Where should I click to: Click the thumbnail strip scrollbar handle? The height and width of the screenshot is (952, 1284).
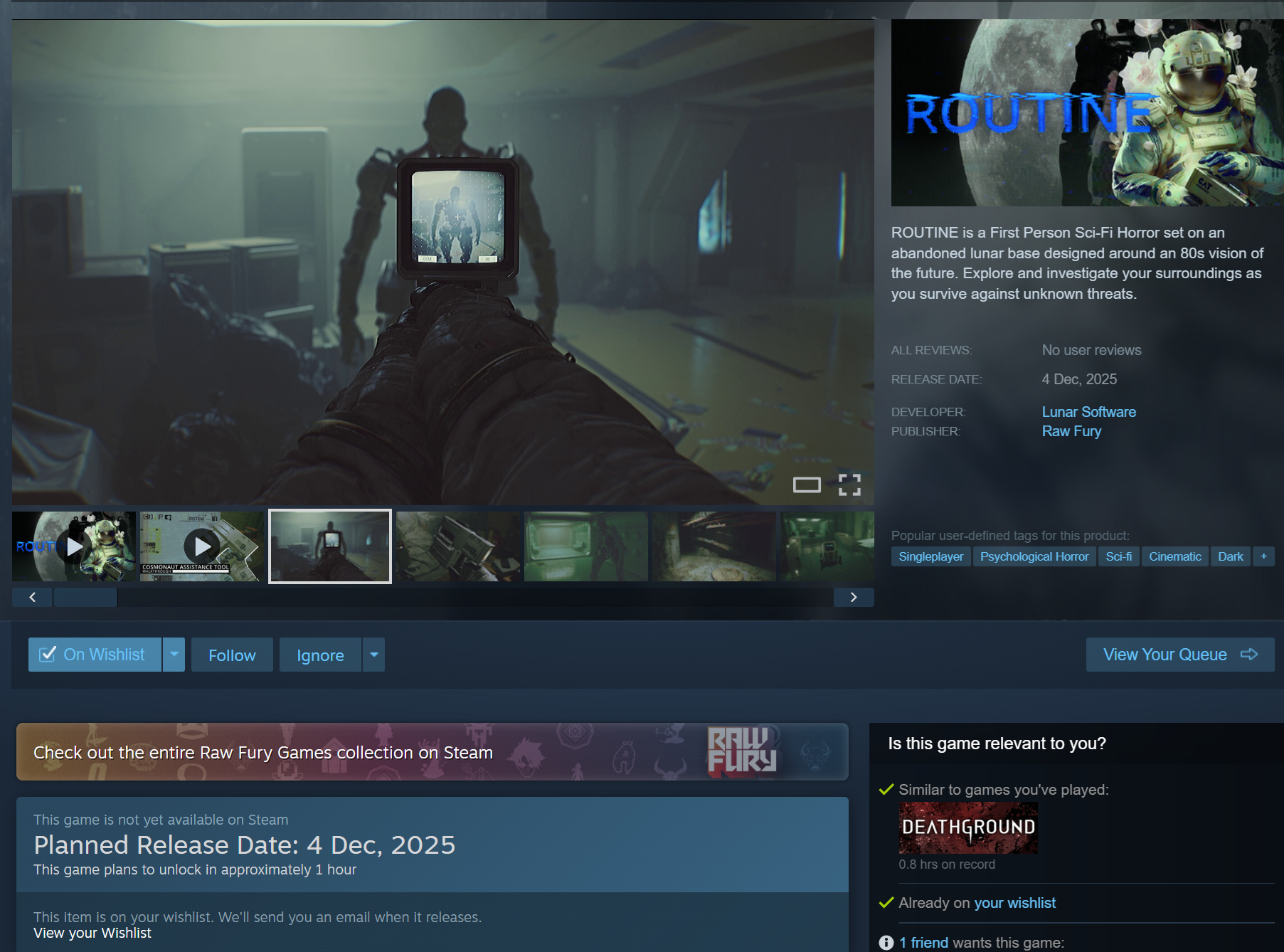point(85,597)
